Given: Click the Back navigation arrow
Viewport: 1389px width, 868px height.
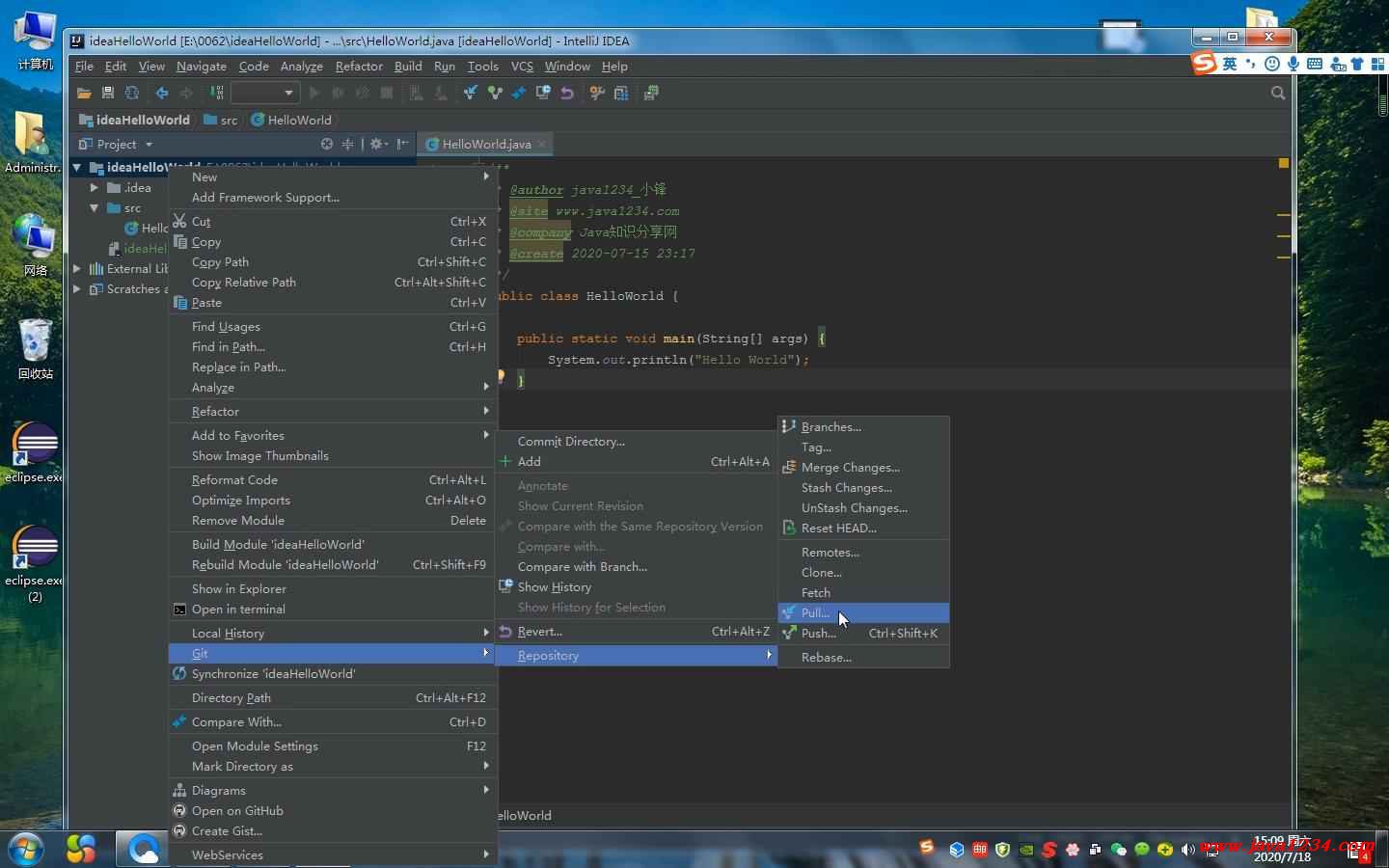Looking at the screenshot, I should click(162, 93).
